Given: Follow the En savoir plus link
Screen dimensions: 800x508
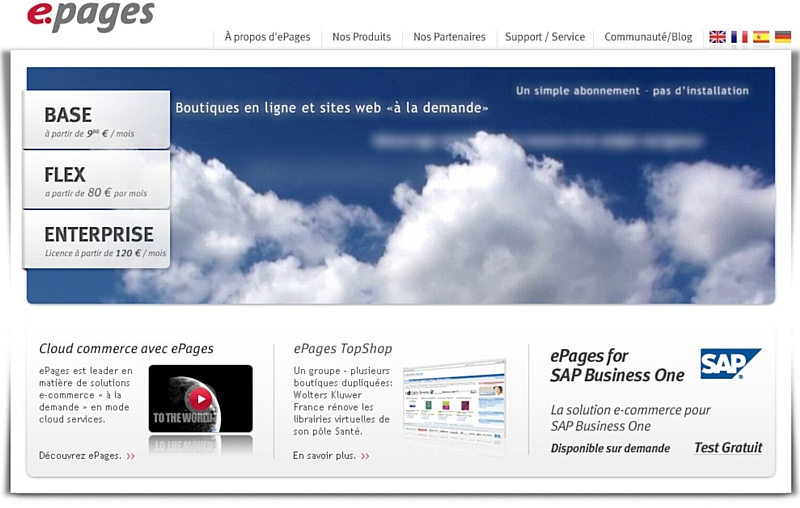Looking at the screenshot, I should click(324, 455).
